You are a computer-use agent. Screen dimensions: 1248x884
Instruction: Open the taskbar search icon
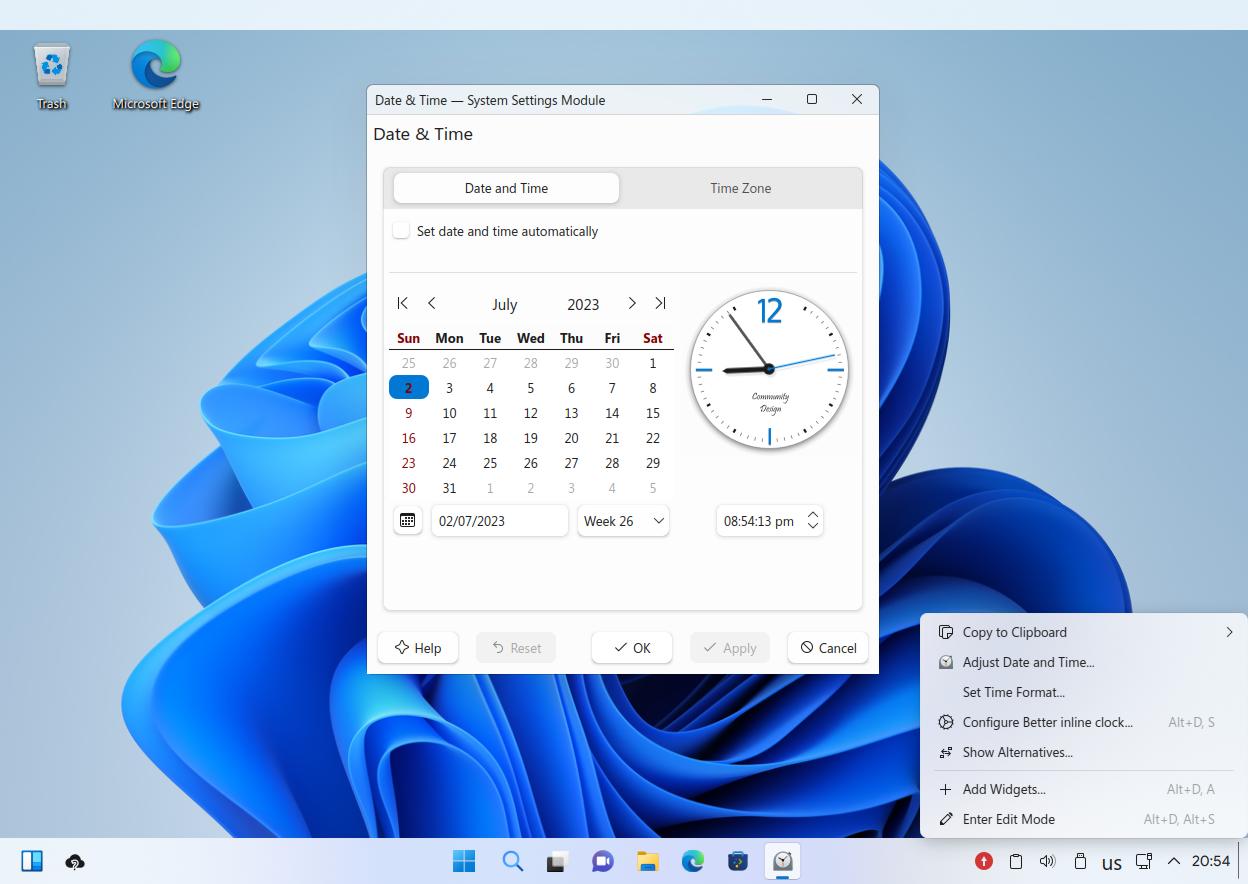coord(513,861)
